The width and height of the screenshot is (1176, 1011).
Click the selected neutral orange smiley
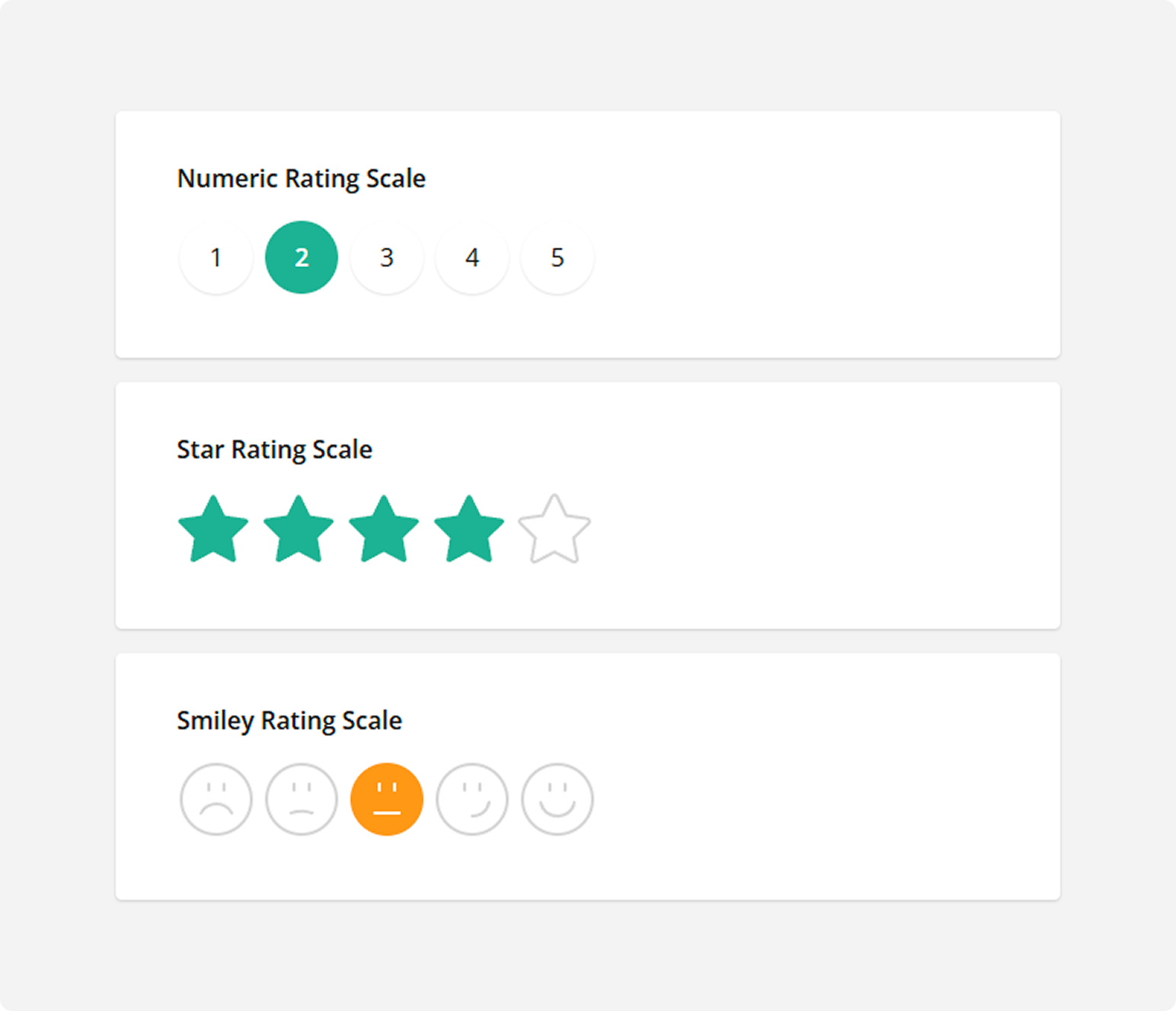tap(387, 799)
